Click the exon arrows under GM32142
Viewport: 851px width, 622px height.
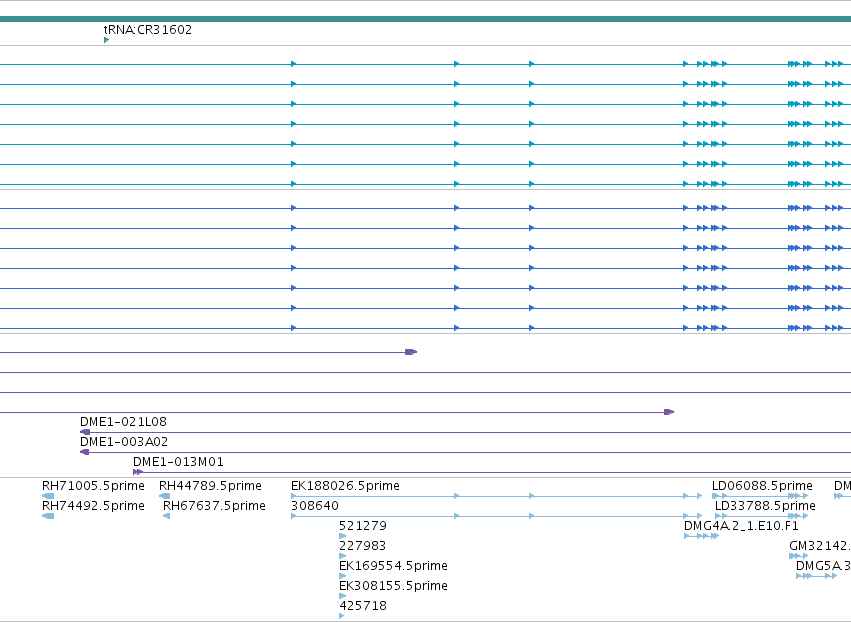coord(798,556)
